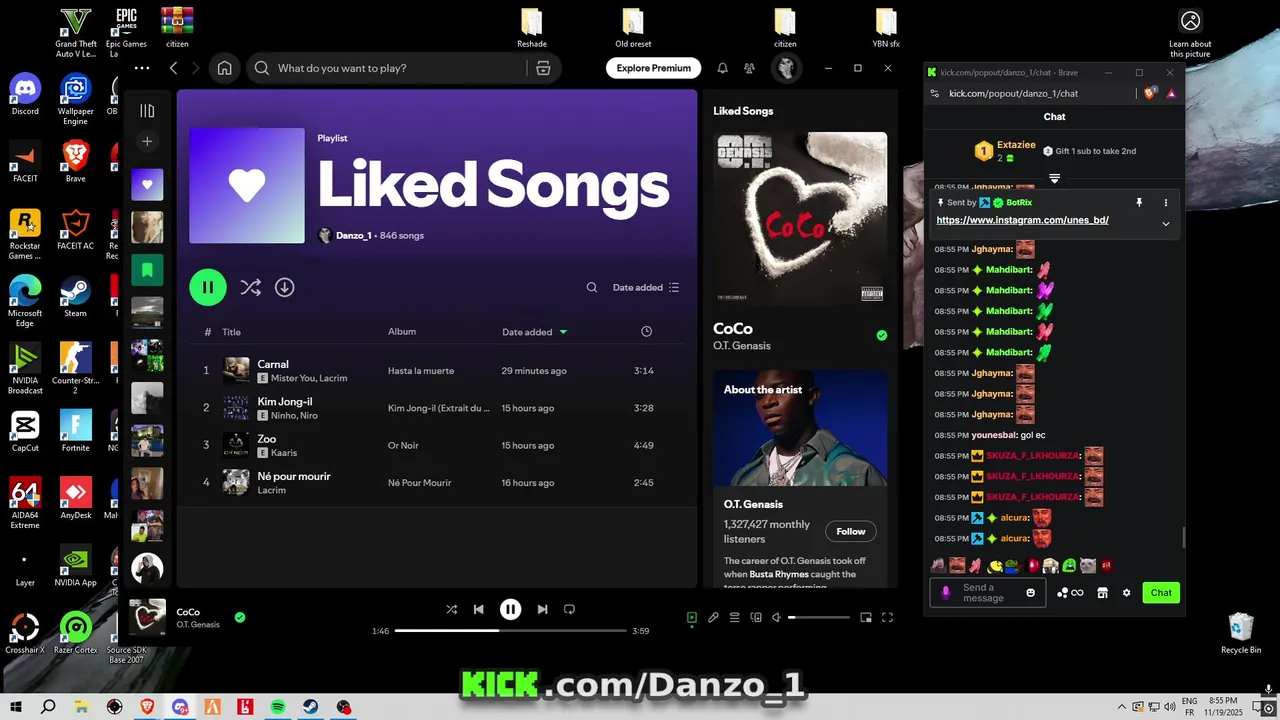The image size is (1280, 720).
Task: Sort tracks by the Album column
Action: click(x=402, y=332)
